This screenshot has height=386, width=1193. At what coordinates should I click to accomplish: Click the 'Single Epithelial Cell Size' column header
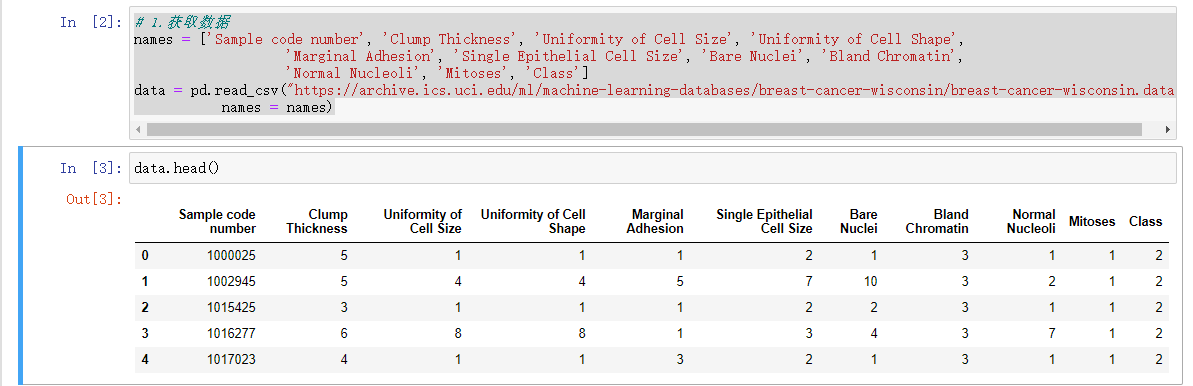pyautogui.click(x=764, y=222)
